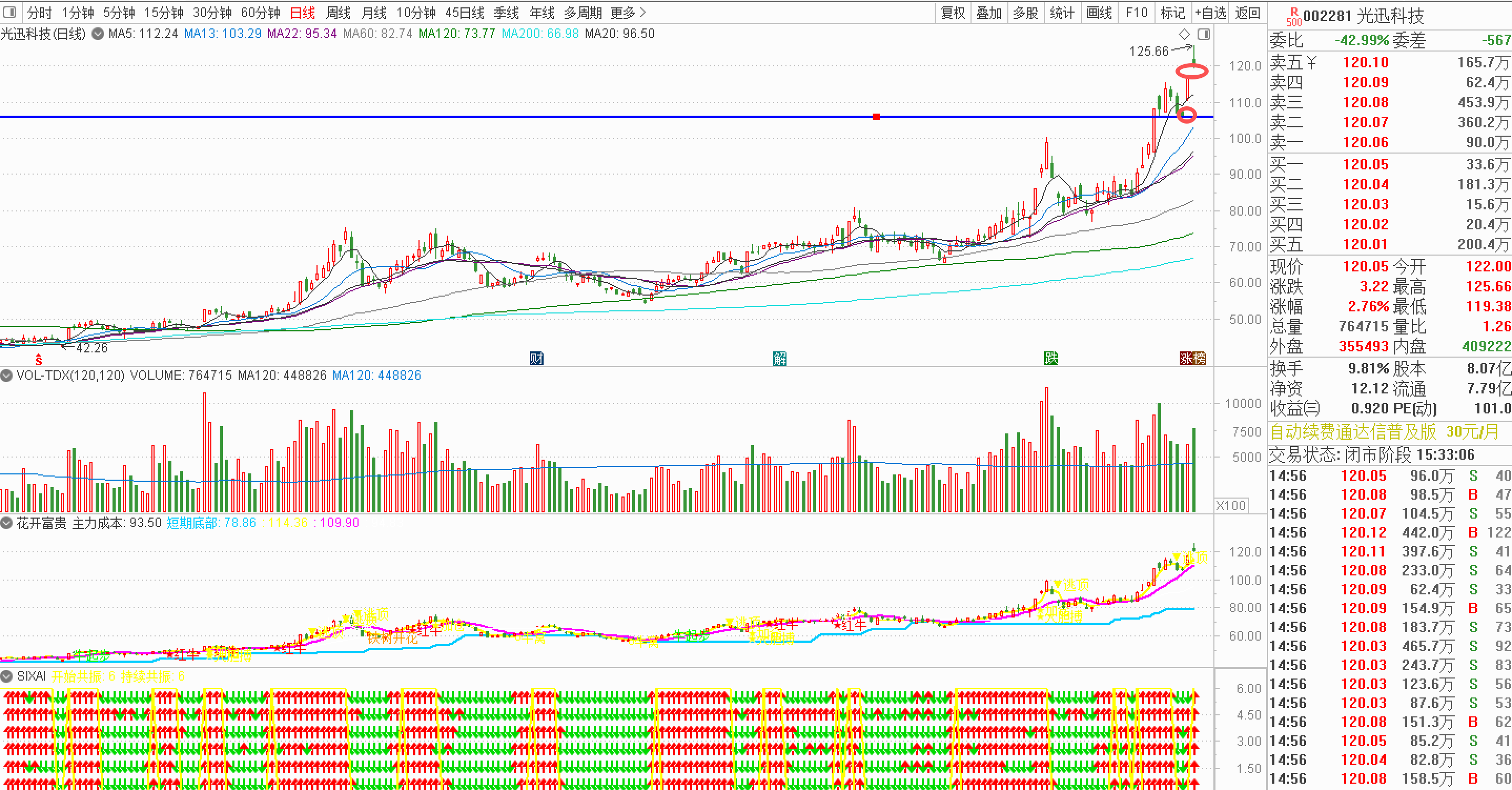Open the SIXAI indicator dropdown arrow
1512x790 pixels.
pyautogui.click(x=7, y=676)
